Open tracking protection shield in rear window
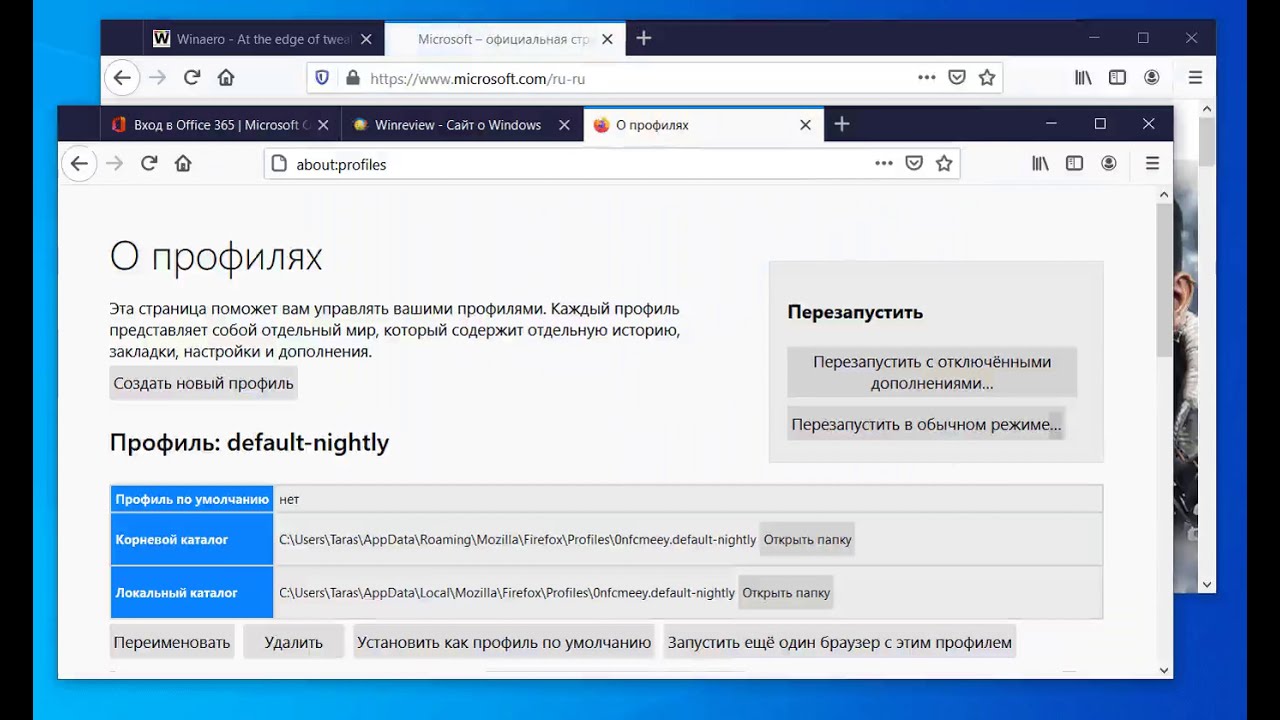The height and width of the screenshot is (720, 1280). point(322,78)
